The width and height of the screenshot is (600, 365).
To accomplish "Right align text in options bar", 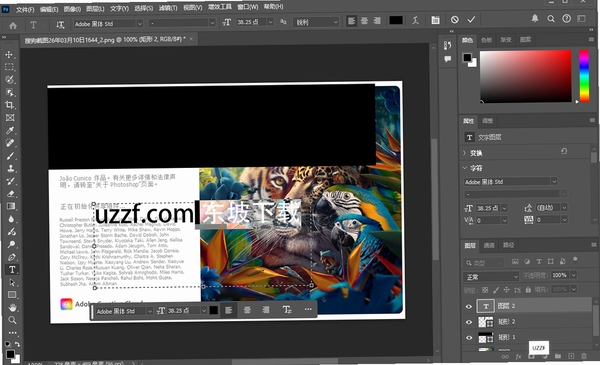I will pos(377,21).
